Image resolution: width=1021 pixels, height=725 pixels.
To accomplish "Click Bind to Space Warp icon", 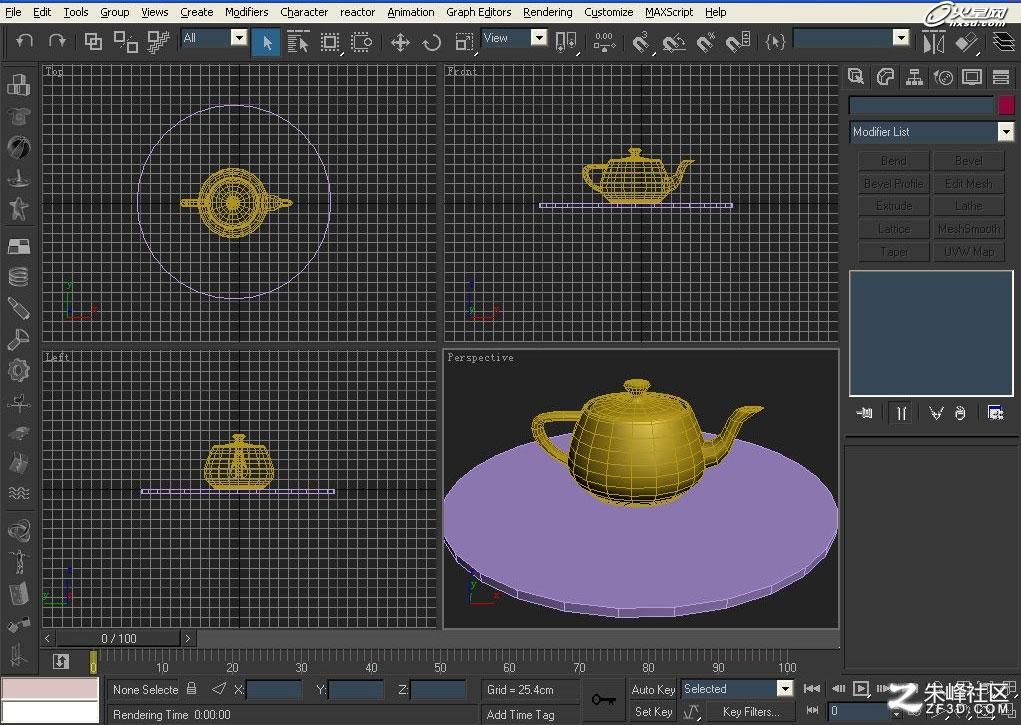I will pos(158,42).
